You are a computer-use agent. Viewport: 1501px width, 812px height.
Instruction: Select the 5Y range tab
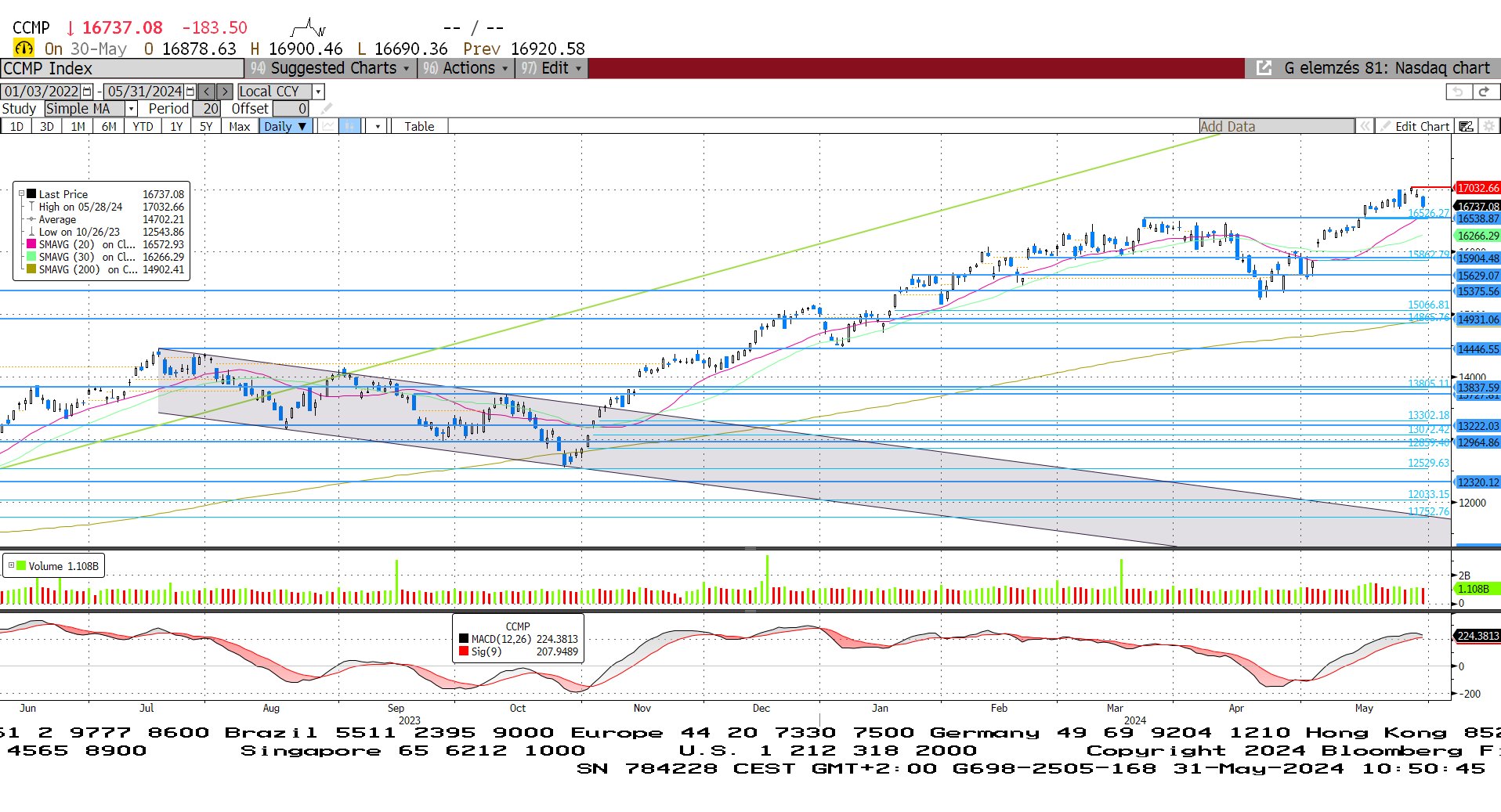click(x=206, y=126)
